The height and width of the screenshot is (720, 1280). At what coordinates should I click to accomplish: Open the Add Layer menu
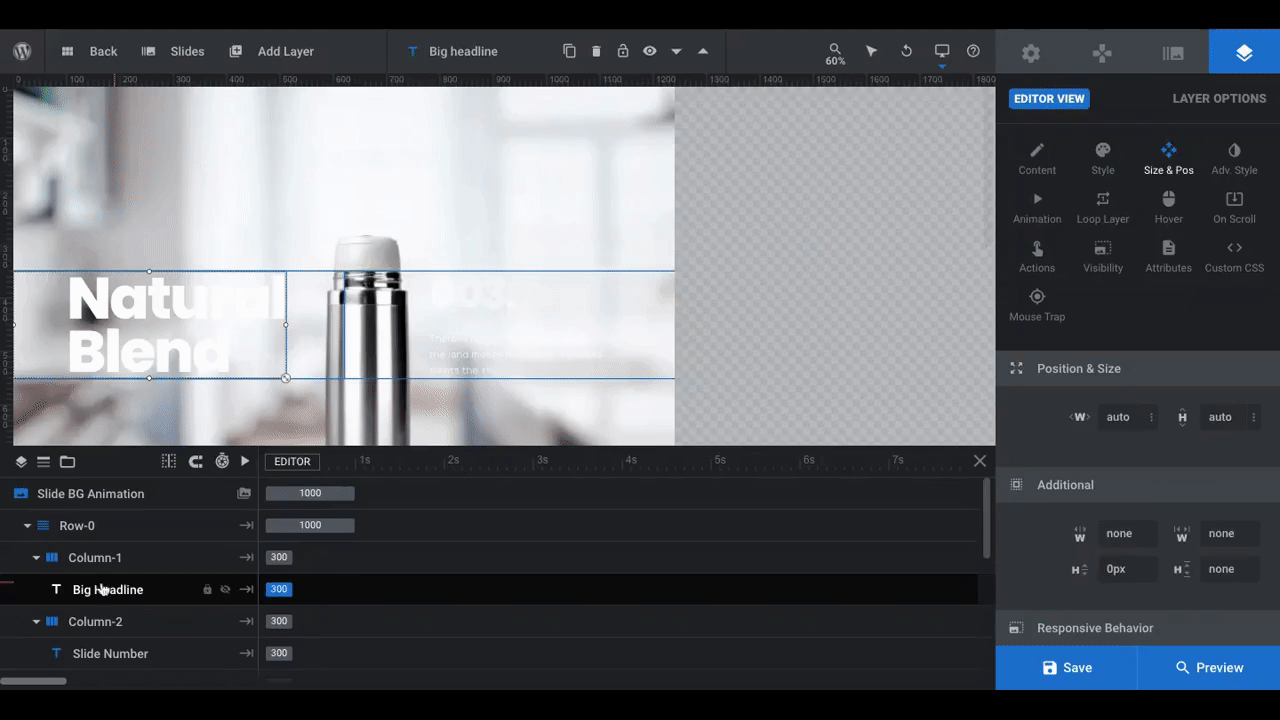pos(271,51)
